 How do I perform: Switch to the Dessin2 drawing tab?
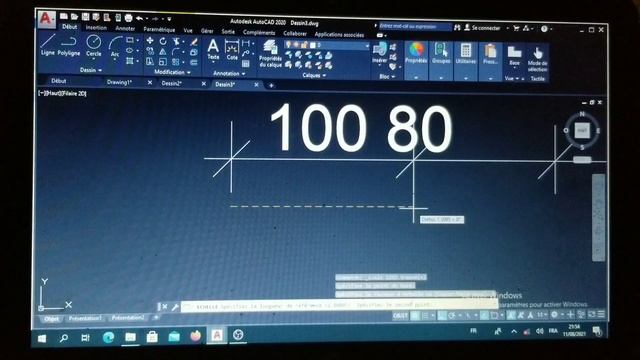[171, 83]
